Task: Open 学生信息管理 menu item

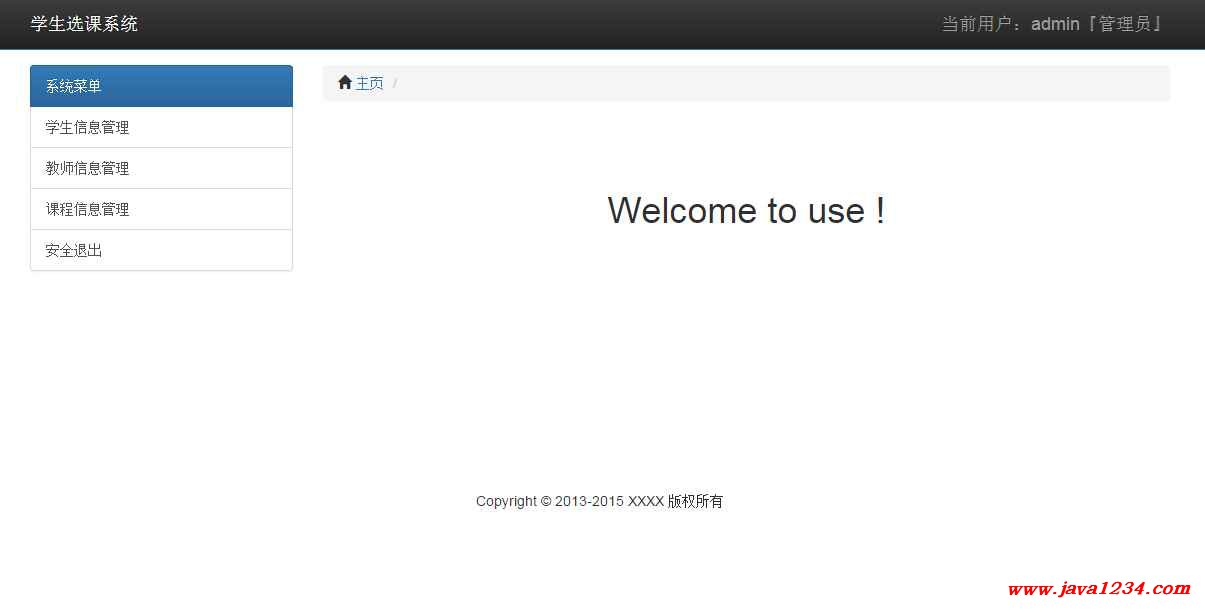Action: coord(161,127)
